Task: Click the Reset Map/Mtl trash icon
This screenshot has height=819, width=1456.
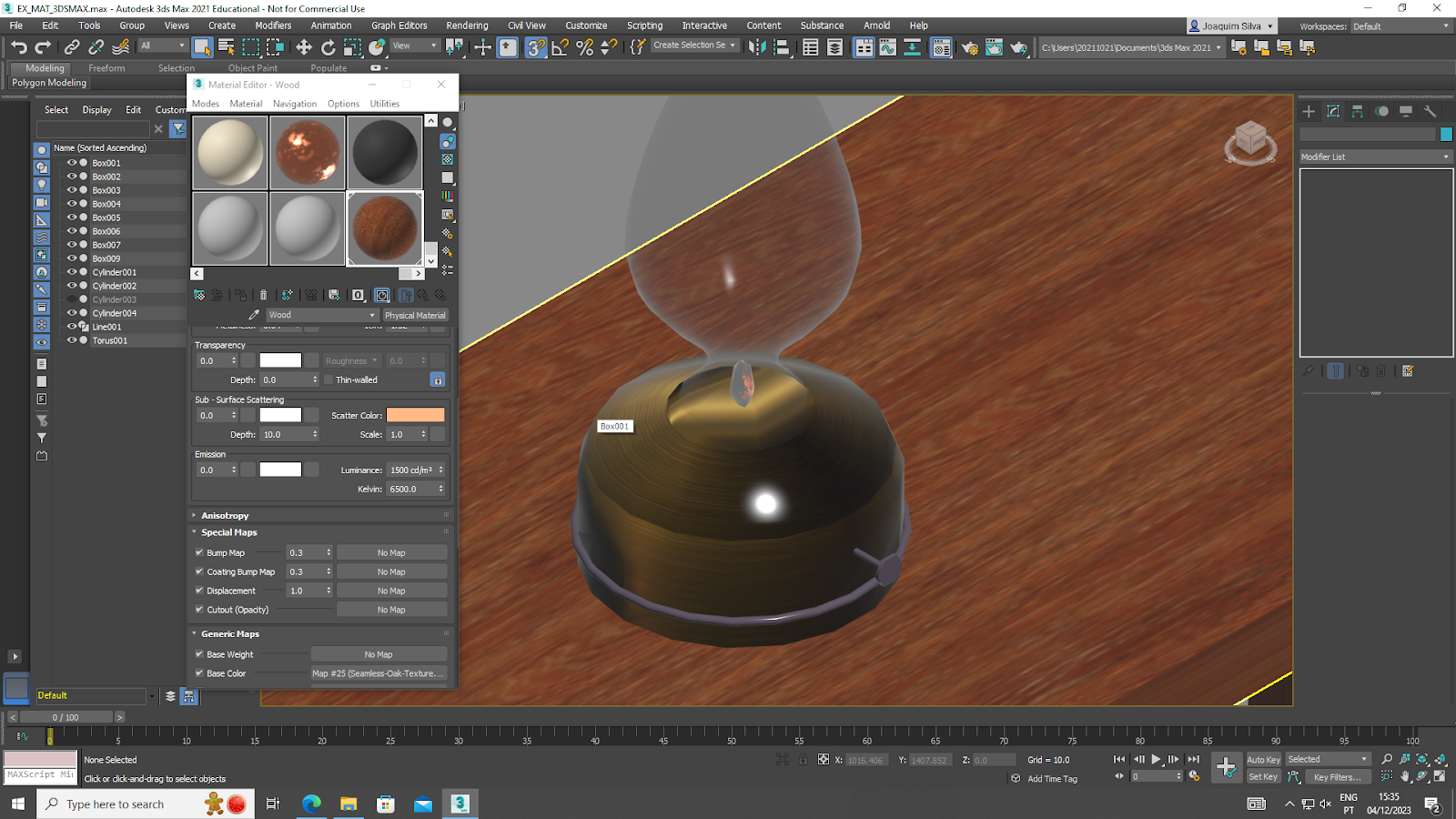Action: 264,295
